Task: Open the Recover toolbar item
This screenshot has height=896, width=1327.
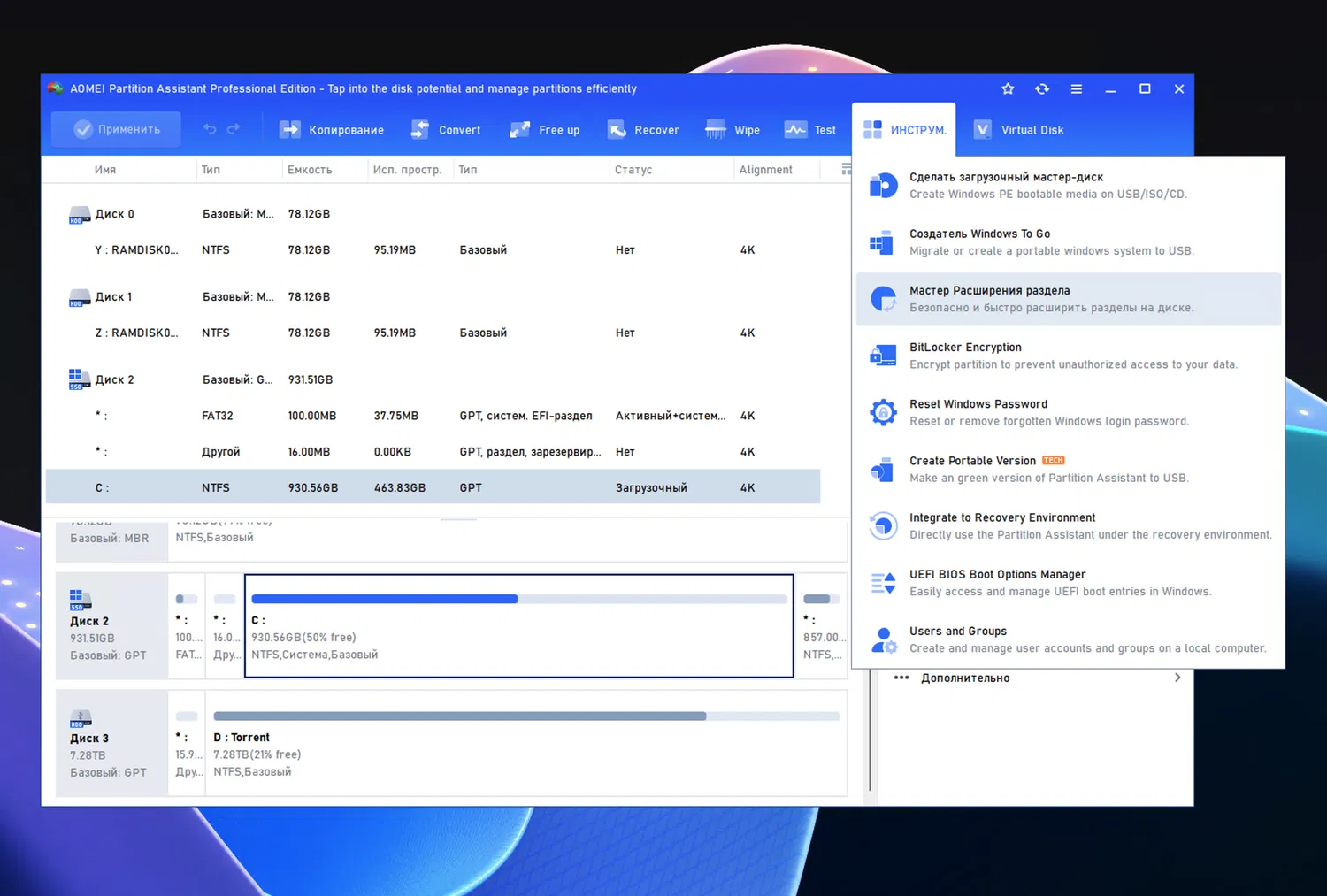Action: [643, 130]
